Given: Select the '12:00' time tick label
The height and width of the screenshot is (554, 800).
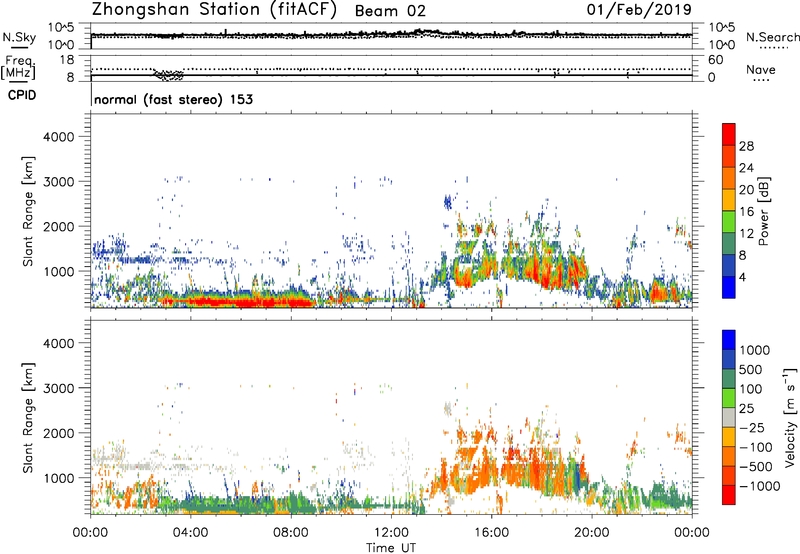Looking at the screenshot, I should pos(391,533).
